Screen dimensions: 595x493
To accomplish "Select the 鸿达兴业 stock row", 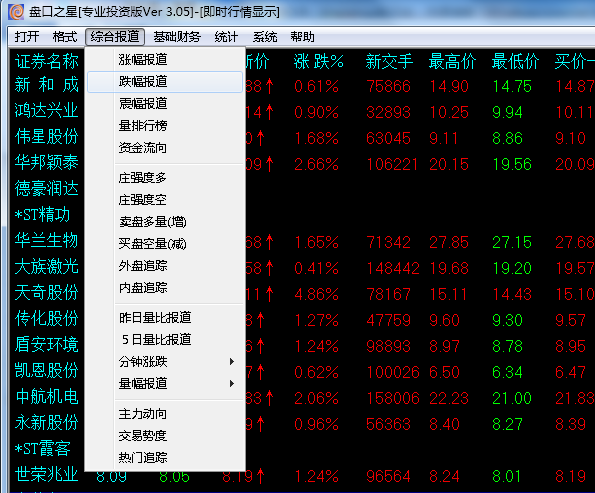I will coord(46,110).
